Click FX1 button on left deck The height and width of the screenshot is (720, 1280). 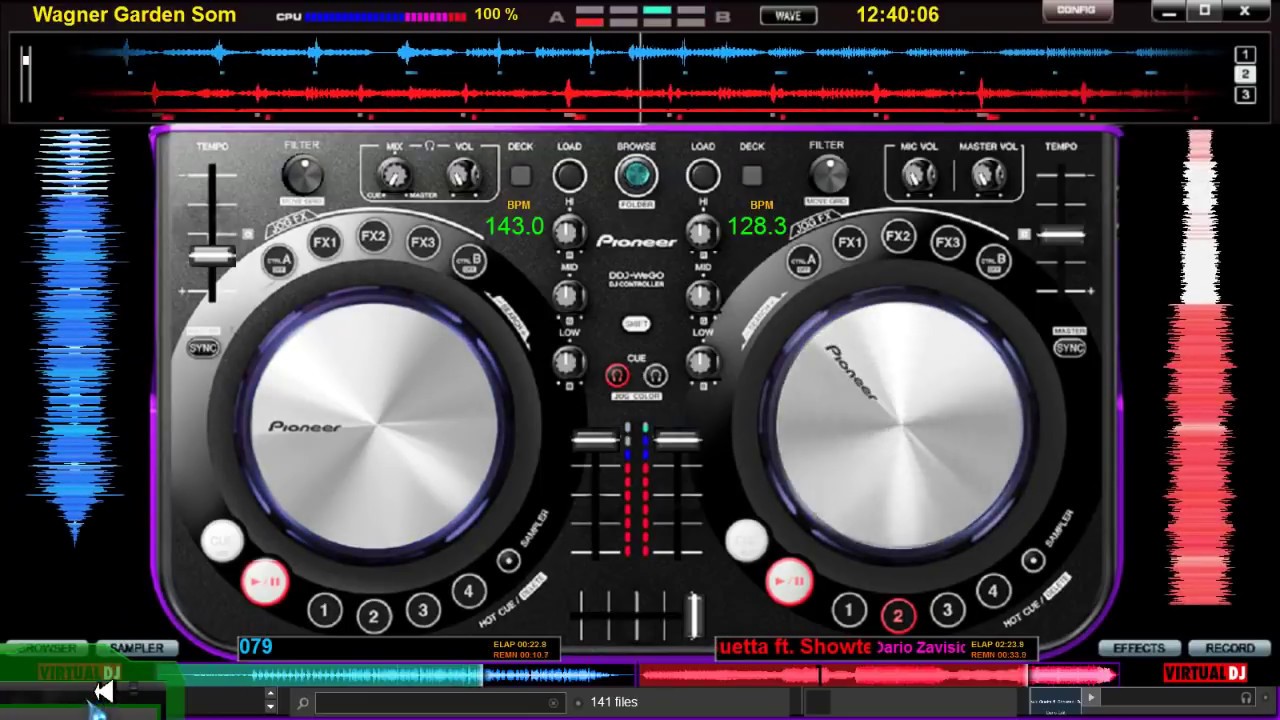coord(325,242)
